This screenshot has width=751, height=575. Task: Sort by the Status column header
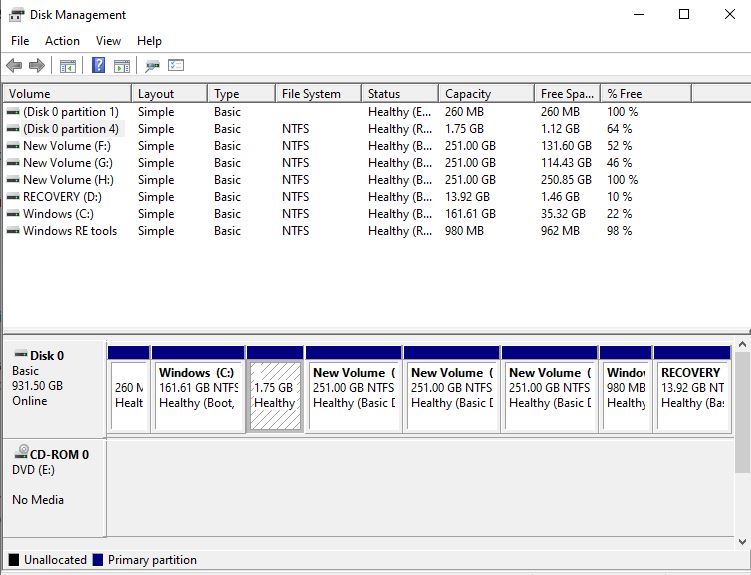click(x=400, y=93)
